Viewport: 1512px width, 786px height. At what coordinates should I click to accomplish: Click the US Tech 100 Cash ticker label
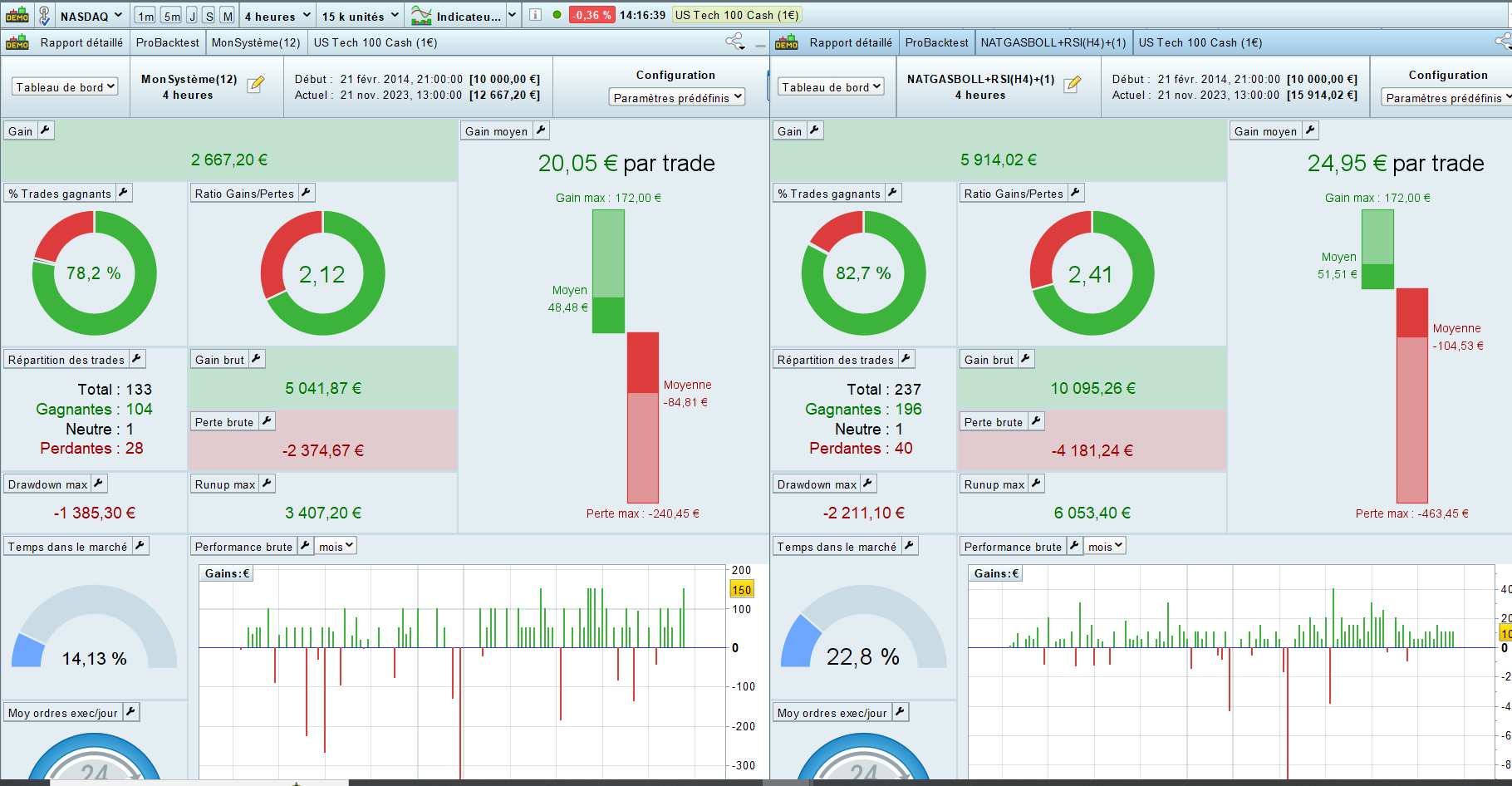pyautogui.click(x=736, y=15)
